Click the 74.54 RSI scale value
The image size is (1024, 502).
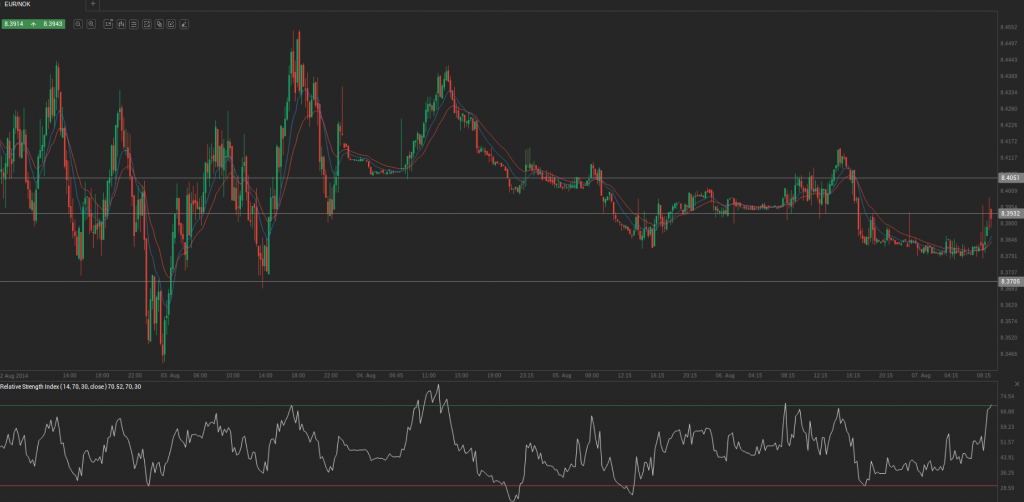point(1009,396)
